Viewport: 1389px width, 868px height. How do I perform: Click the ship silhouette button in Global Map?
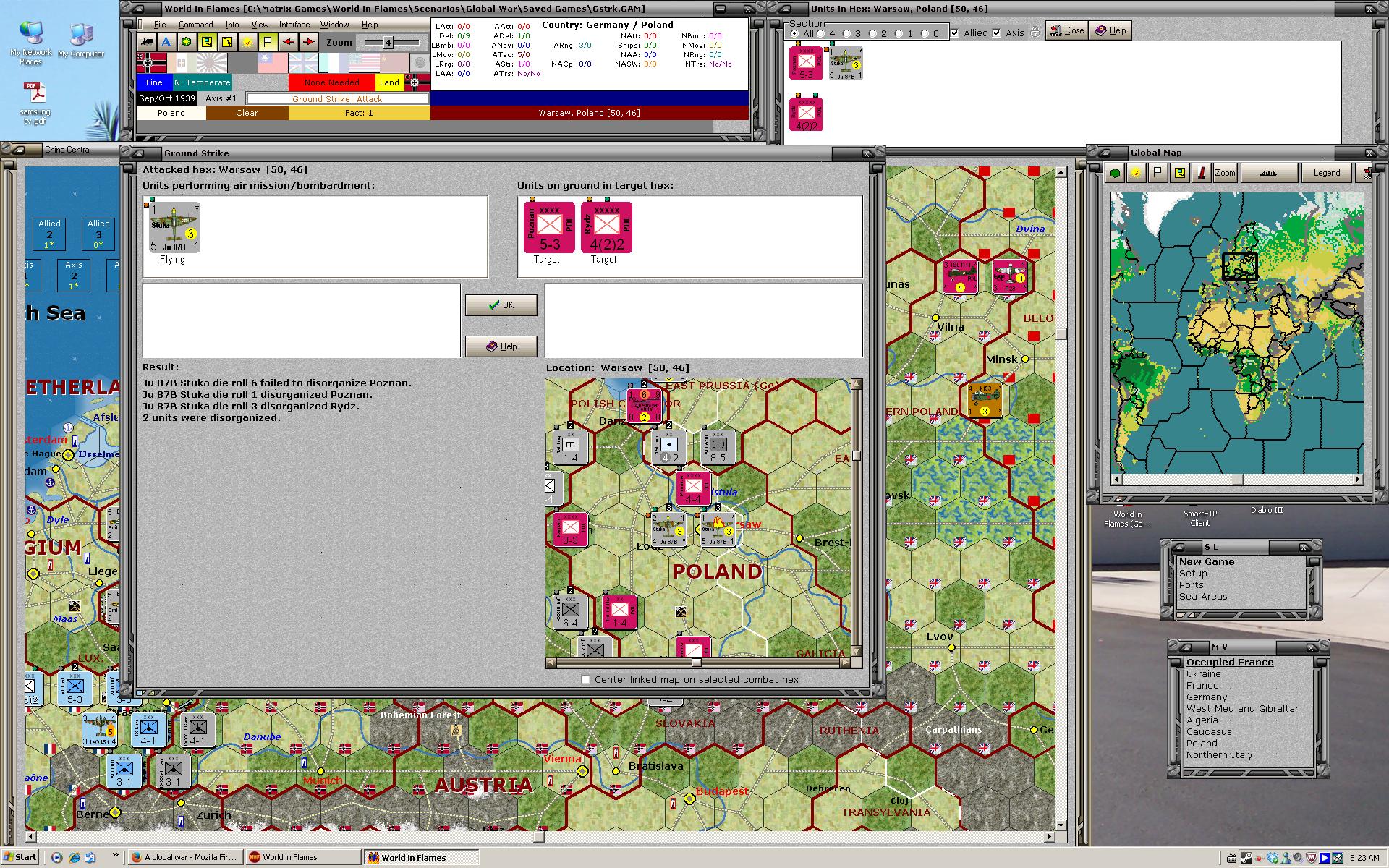pos(1268,173)
